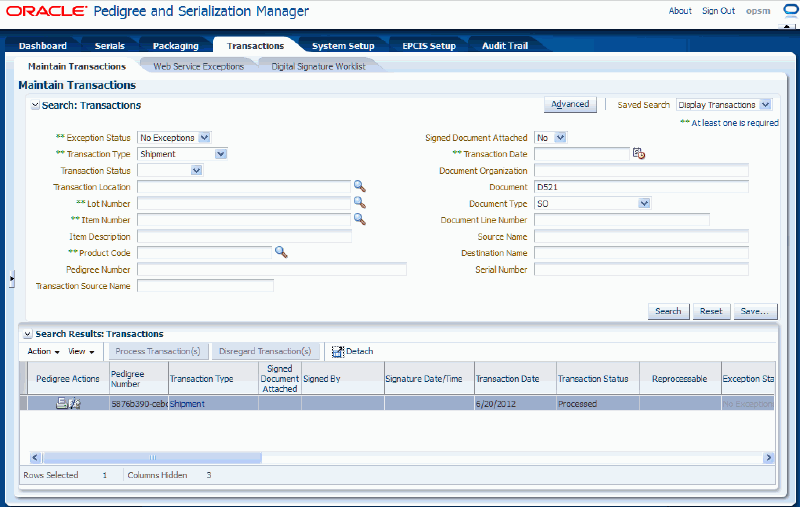The height and width of the screenshot is (507, 800).
Task: Open the Document Type dropdown
Action: (644, 204)
